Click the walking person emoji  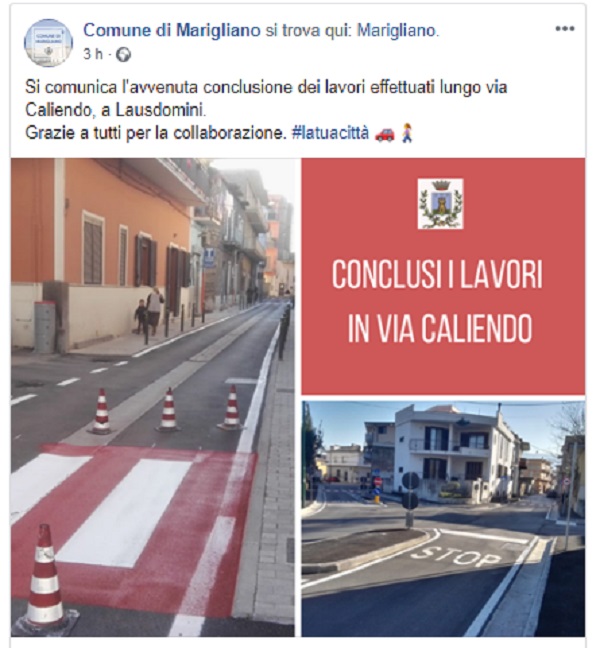coord(407,133)
